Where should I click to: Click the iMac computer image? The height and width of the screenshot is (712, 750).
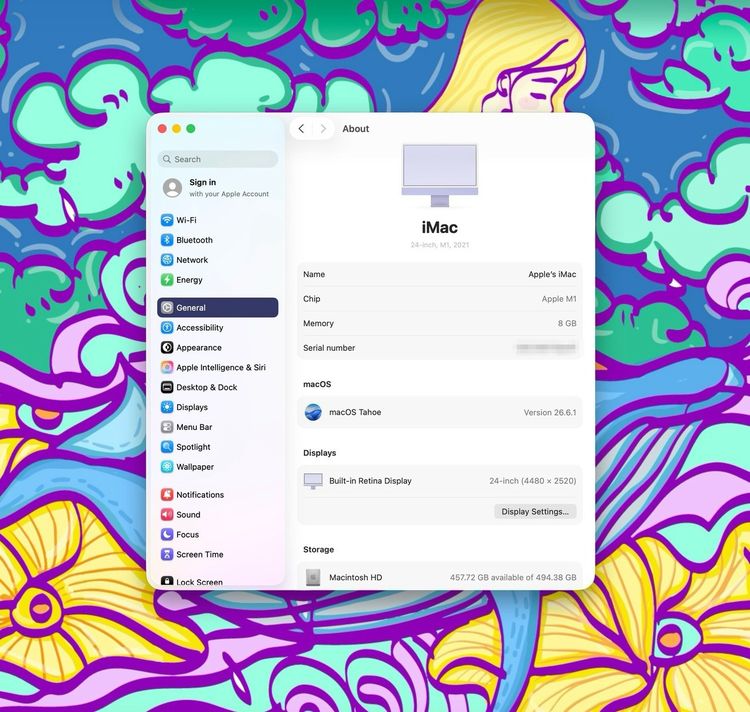(x=440, y=175)
